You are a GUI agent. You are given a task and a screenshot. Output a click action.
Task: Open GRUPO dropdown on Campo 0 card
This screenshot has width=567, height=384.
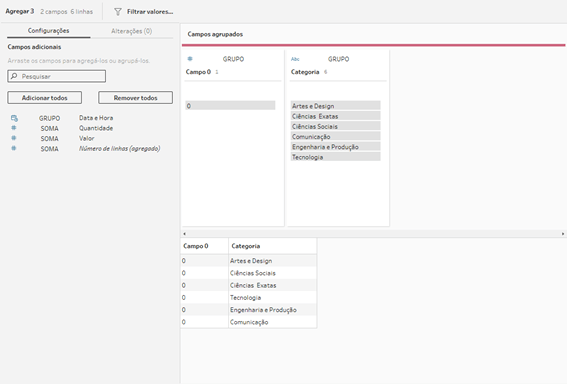click(x=233, y=59)
